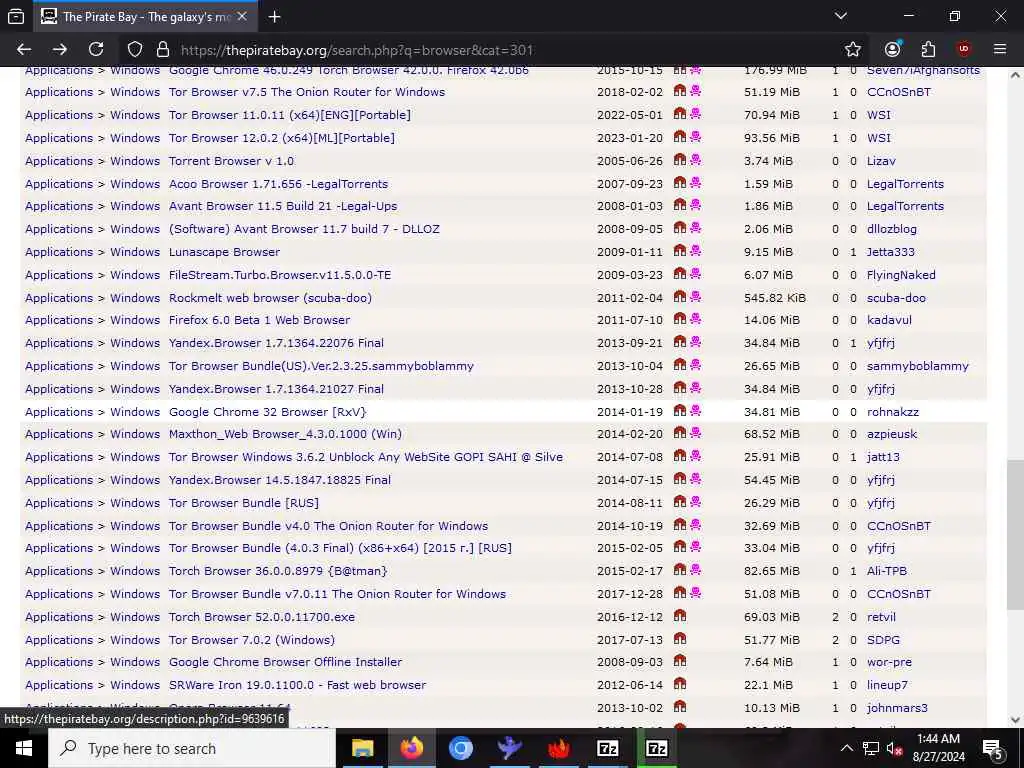Click the muted volume tray icon
This screenshot has width=1024, height=768.
pos(894,749)
